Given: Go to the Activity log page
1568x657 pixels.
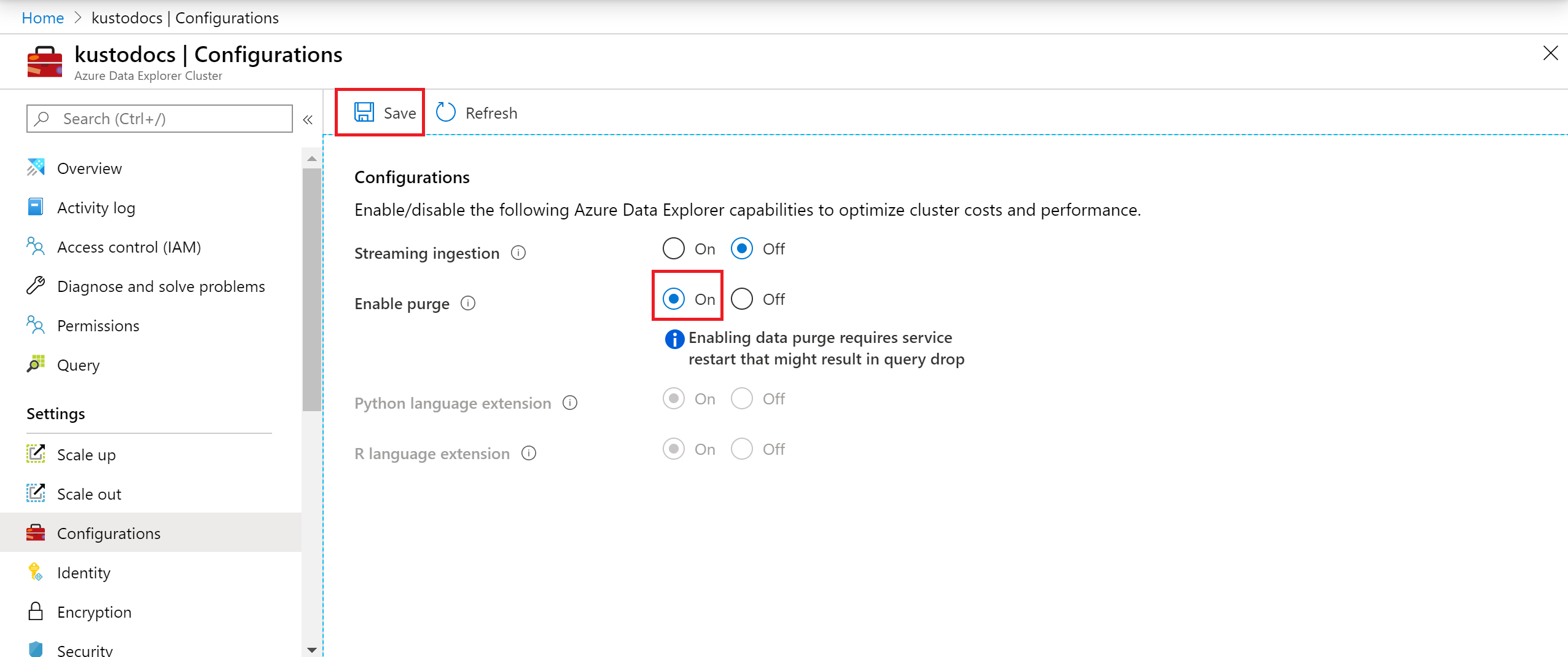Looking at the screenshot, I should [x=96, y=208].
